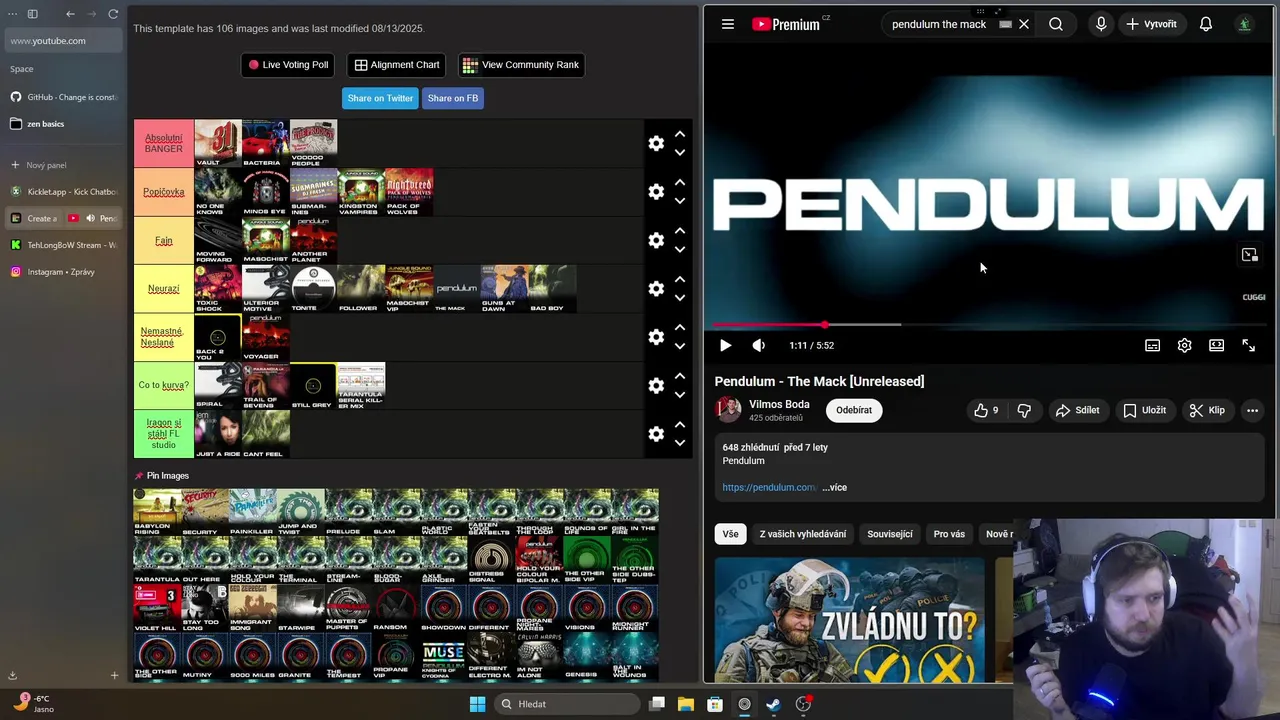The image size is (1280, 720).
Task: Like the video with thumbs up
Action: tap(988, 410)
